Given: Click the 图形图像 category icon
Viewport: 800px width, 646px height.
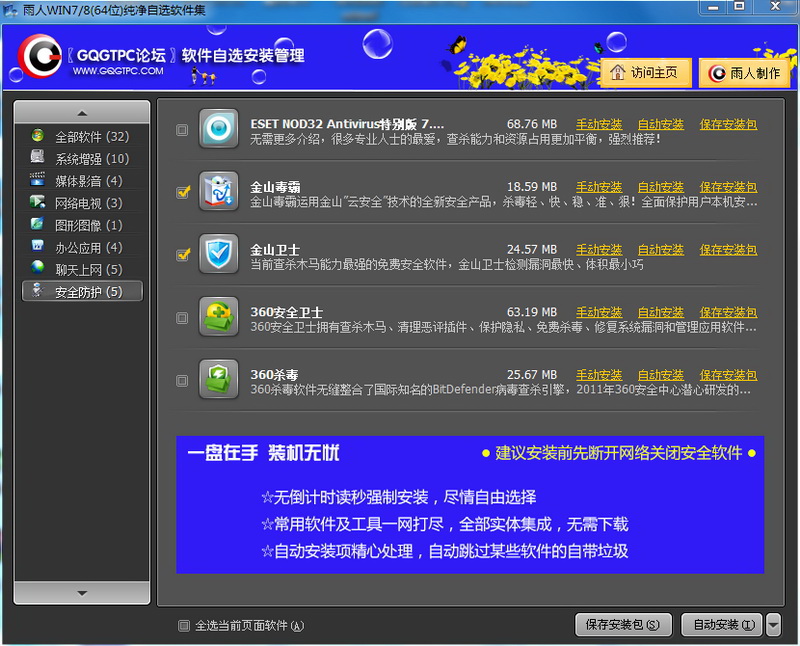Looking at the screenshot, I should [x=37, y=224].
